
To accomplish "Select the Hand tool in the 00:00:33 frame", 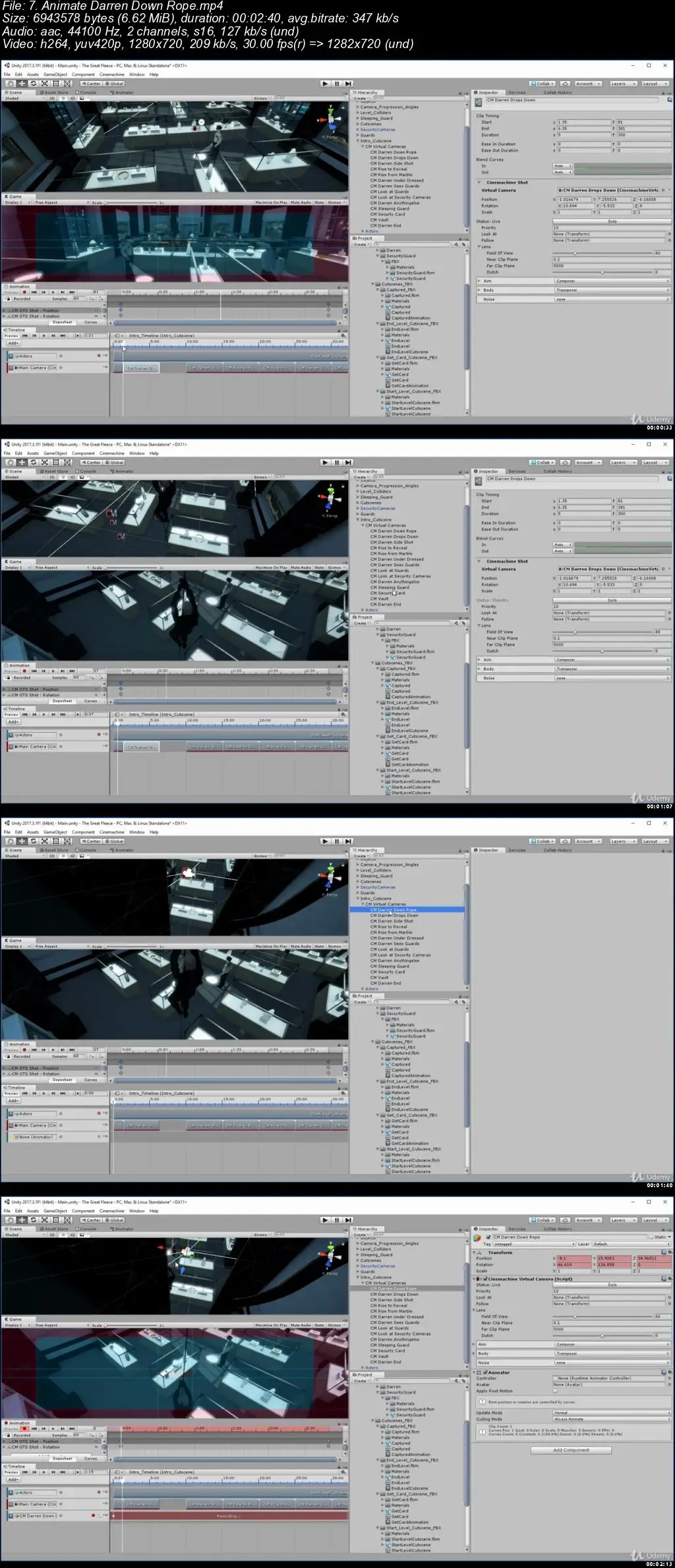I will pos(10,84).
